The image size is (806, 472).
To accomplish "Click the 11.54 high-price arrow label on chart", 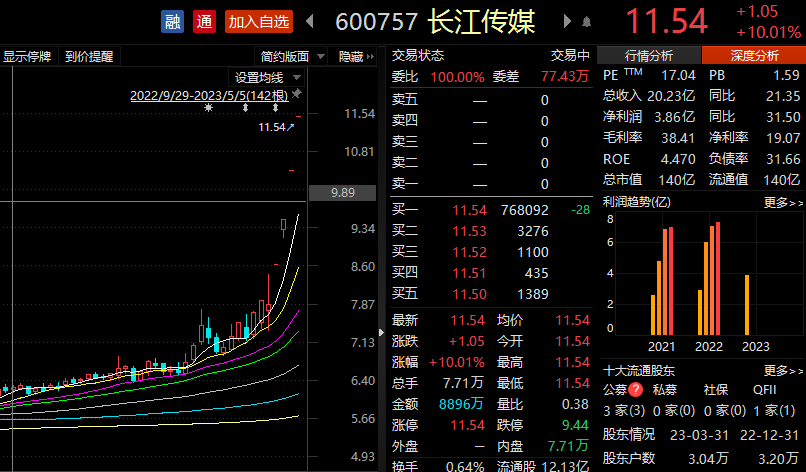I will (277, 127).
